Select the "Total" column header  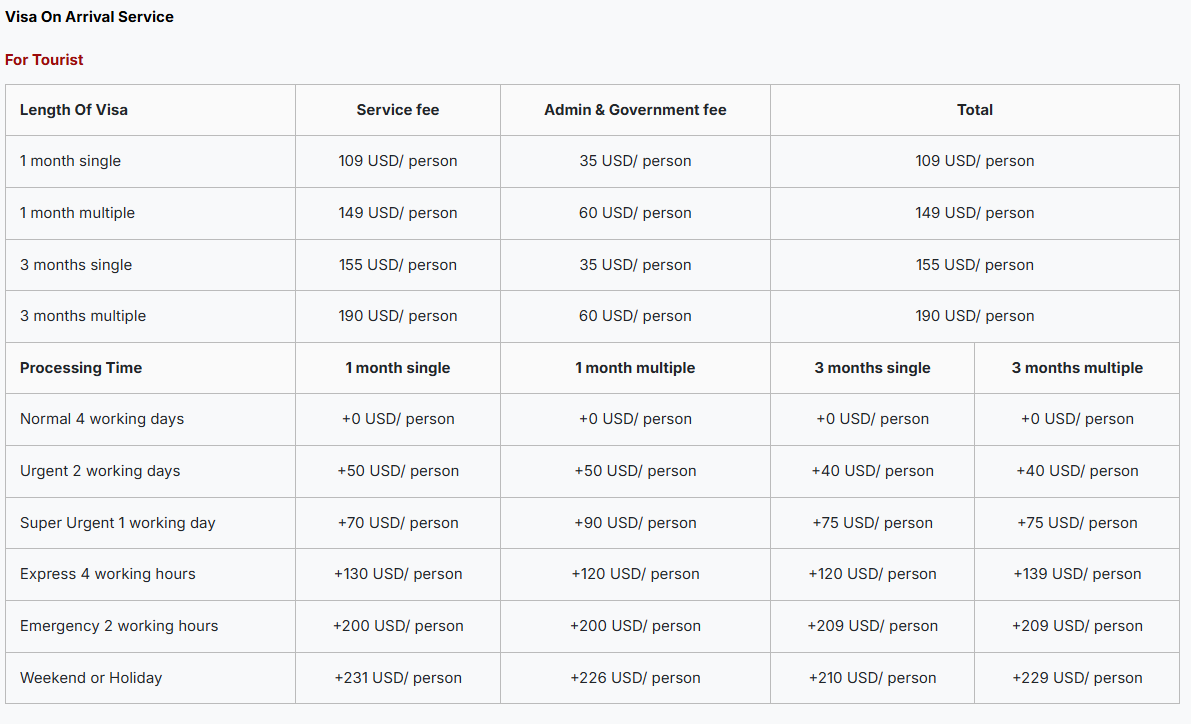[975, 110]
